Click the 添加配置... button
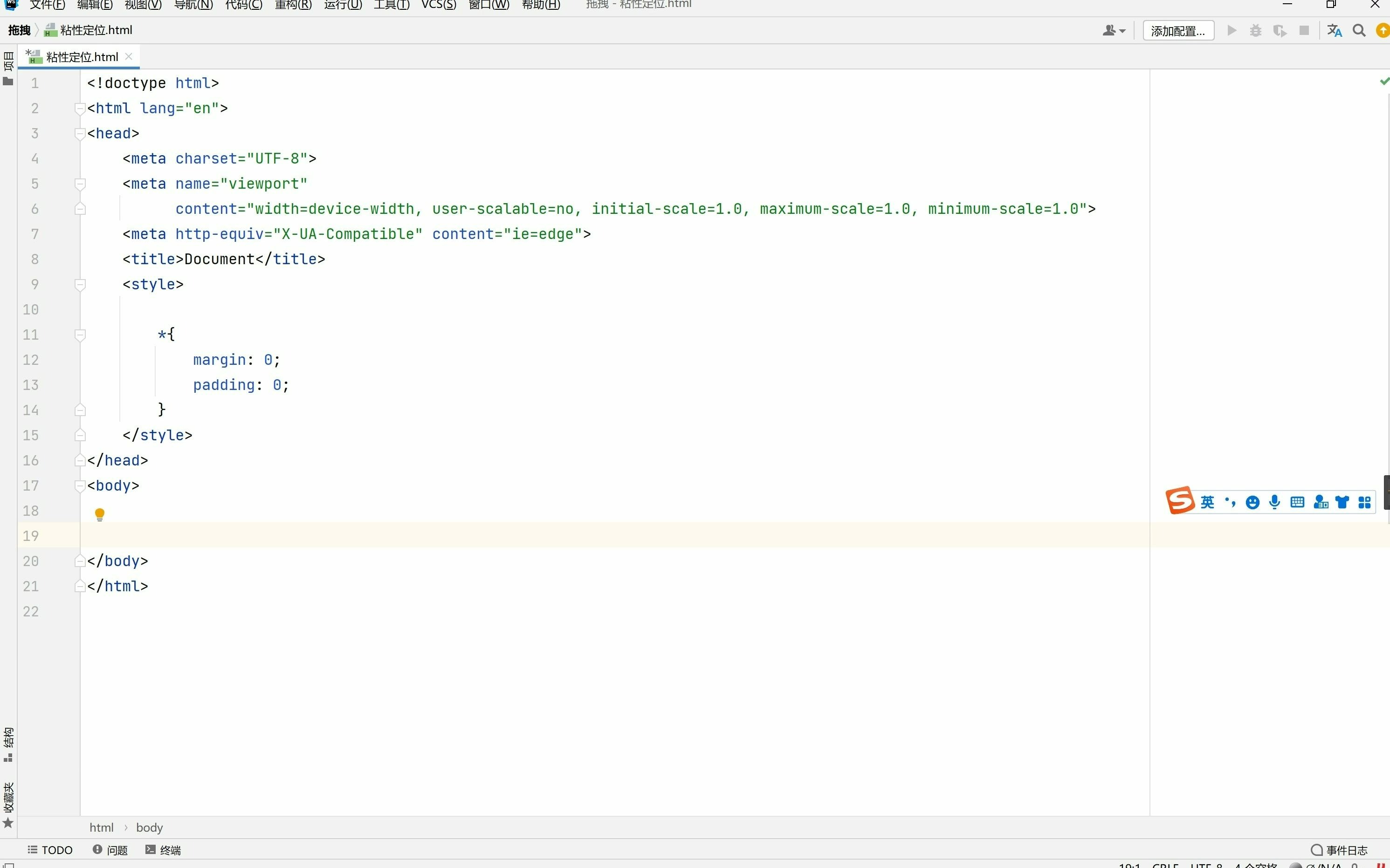Viewport: 1390px width, 868px height. pyautogui.click(x=1178, y=31)
